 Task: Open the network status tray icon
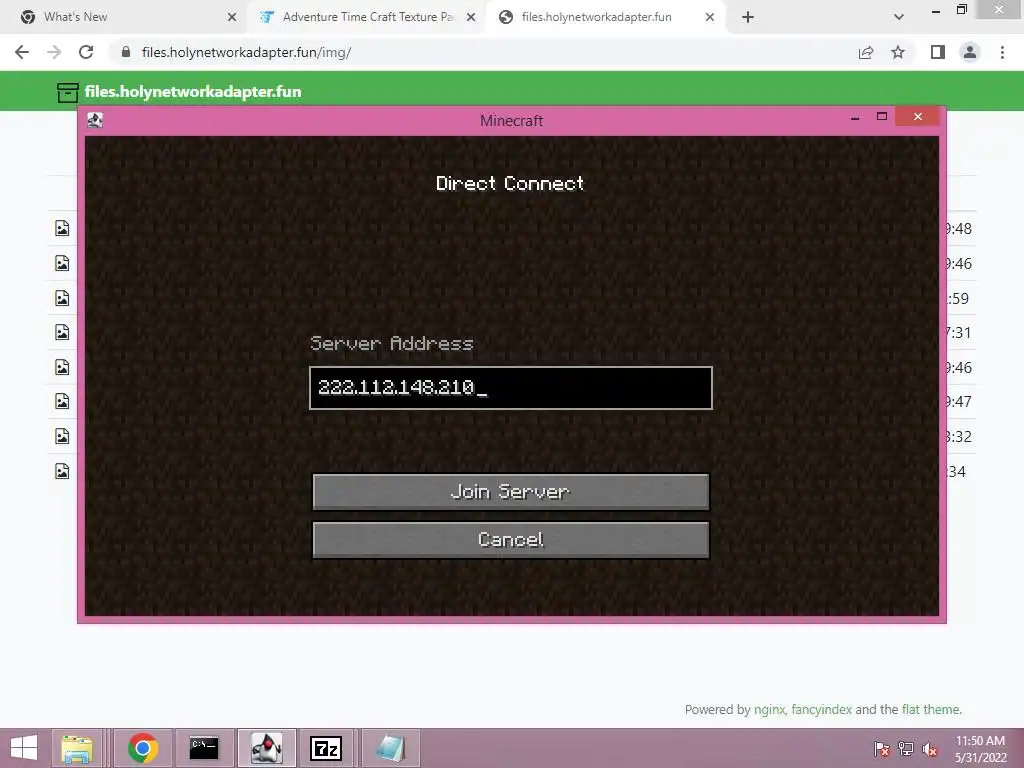(906, 749)
